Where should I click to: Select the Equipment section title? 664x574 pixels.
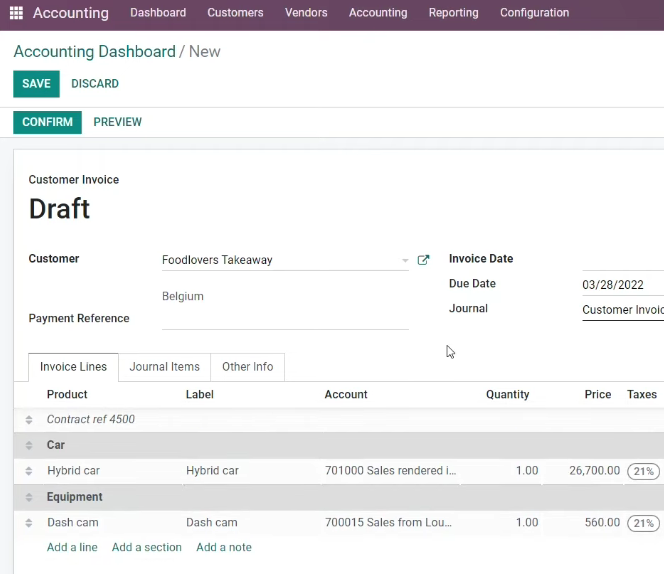click(x=75, y=497)
